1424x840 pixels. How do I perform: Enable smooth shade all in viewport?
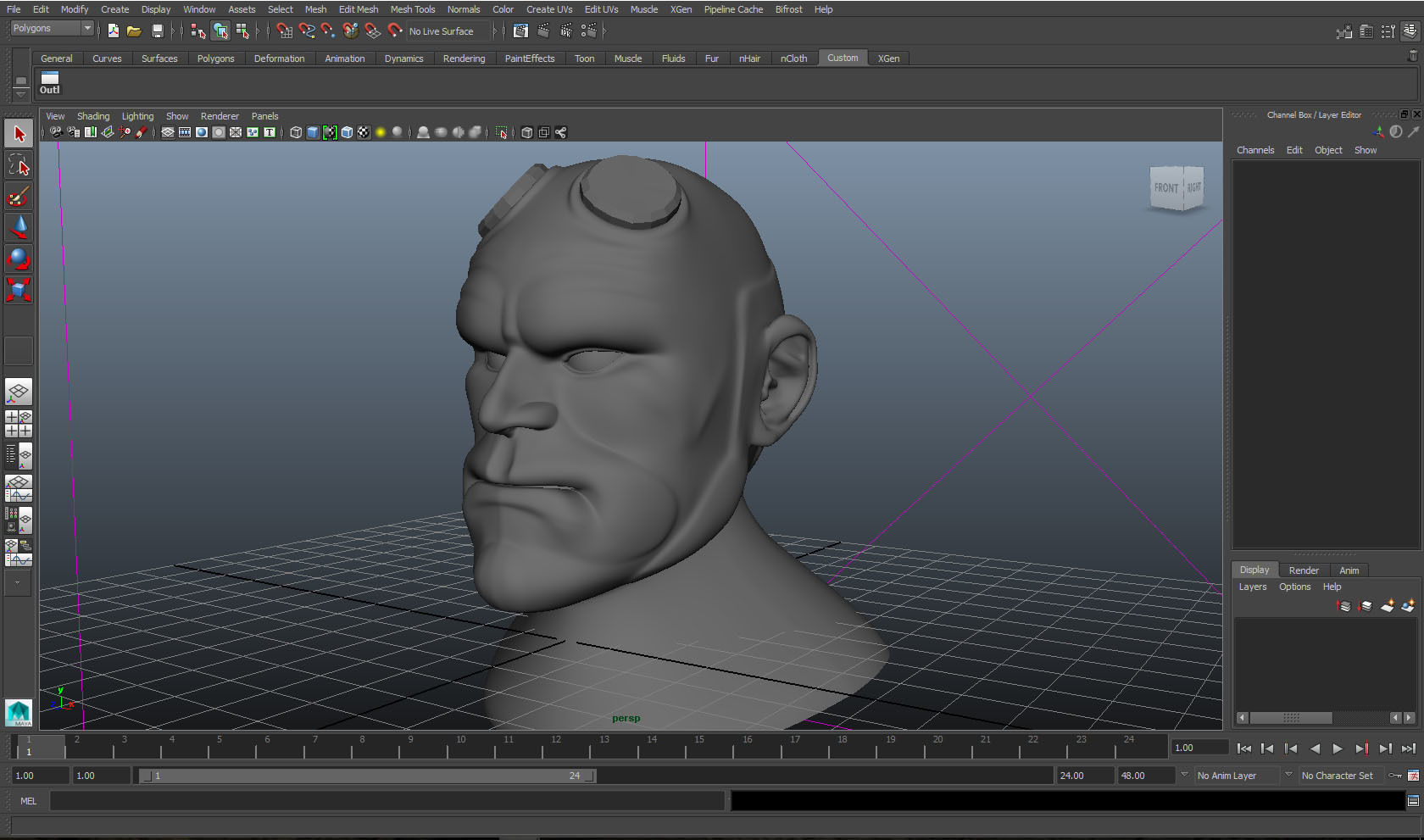point(313,132)
